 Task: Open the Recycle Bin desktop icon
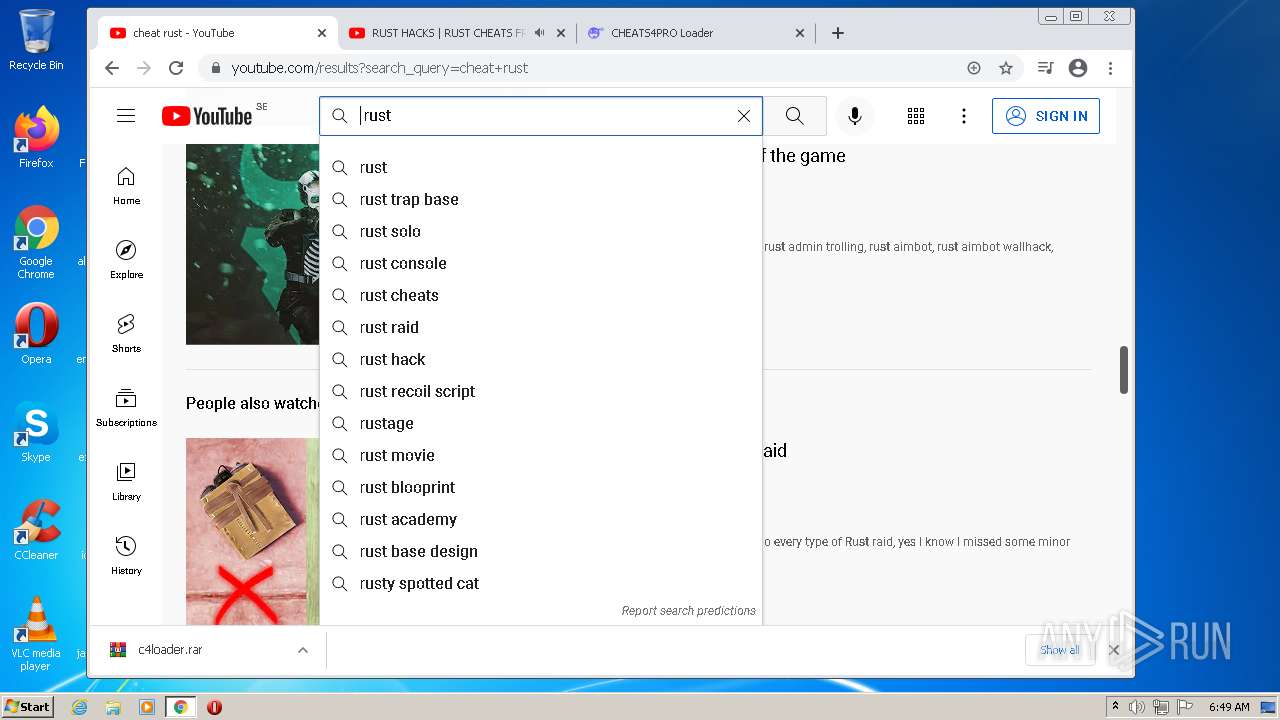pyautogui.click(x=36, y=40)
